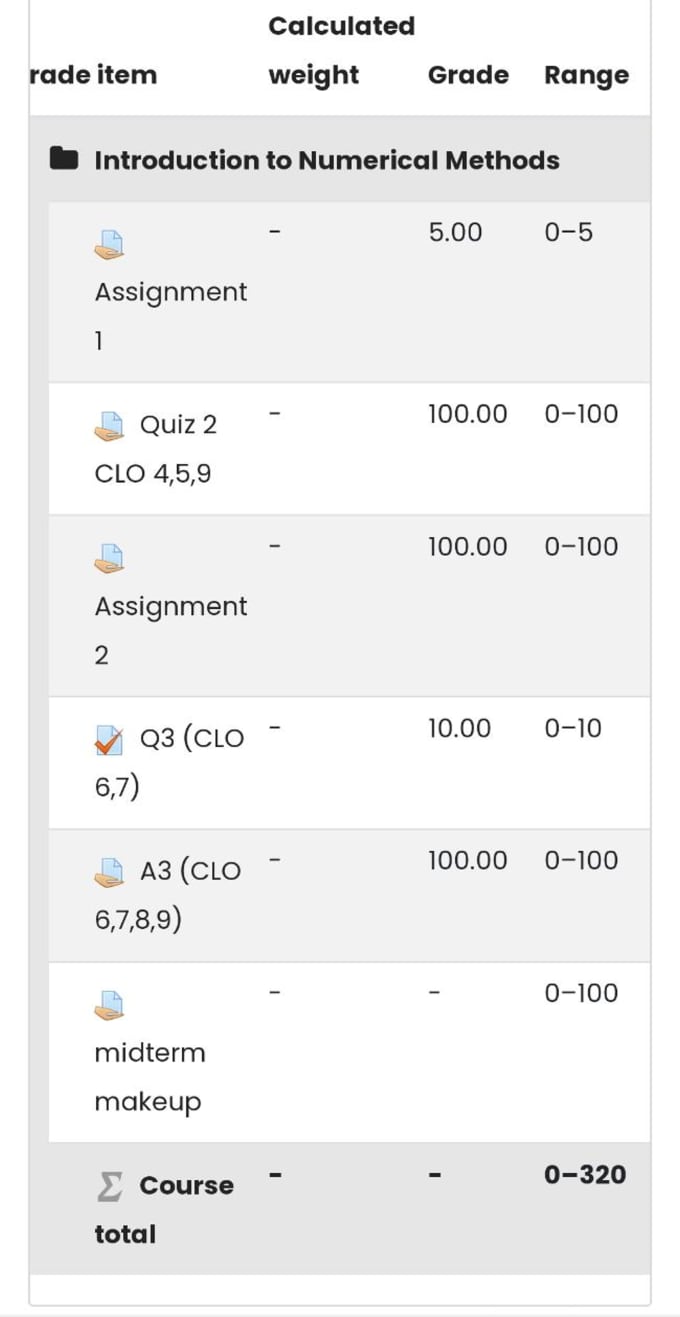Open A3 (CLO 6,7,8,9) link

(x=168, y=895)
